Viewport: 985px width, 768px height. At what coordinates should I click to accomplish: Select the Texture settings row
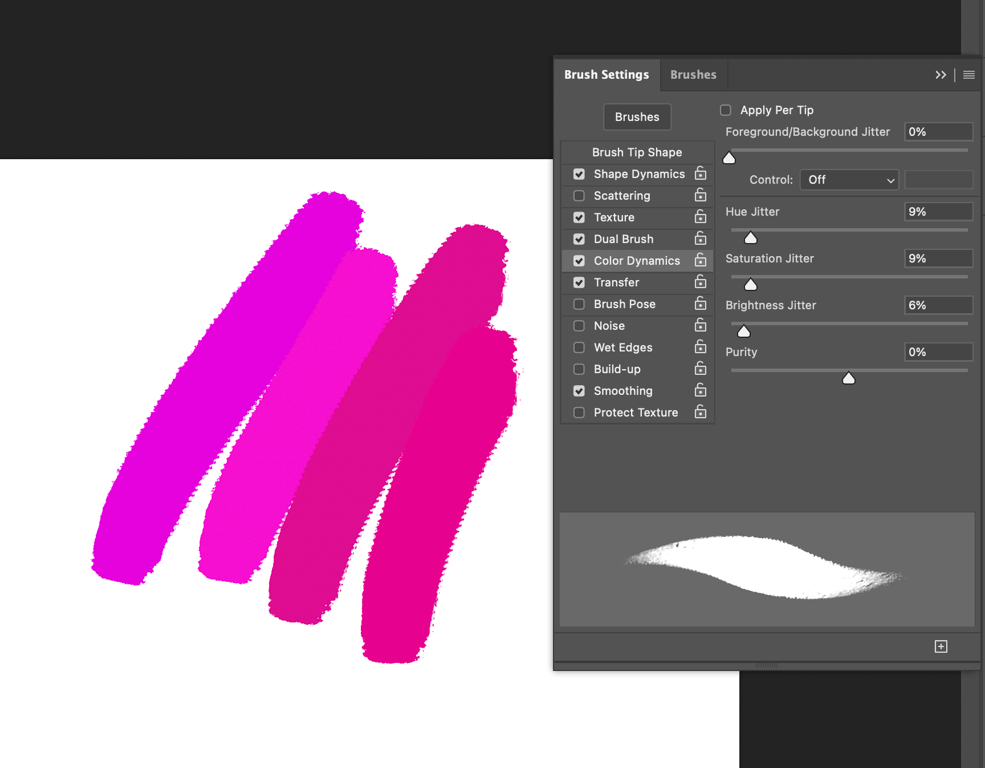point(637,217)
